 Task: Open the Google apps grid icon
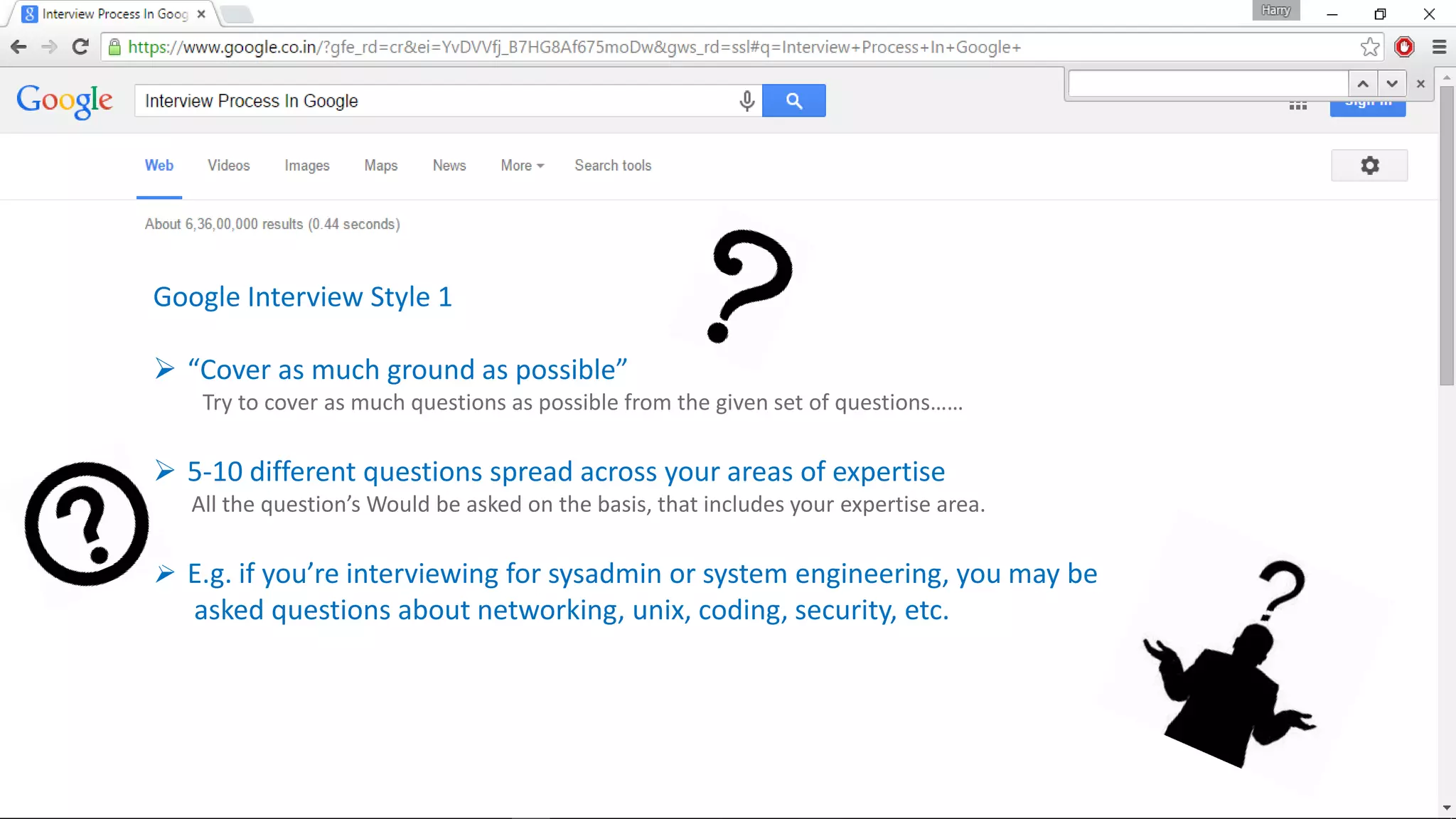(x=1298, y=106)
